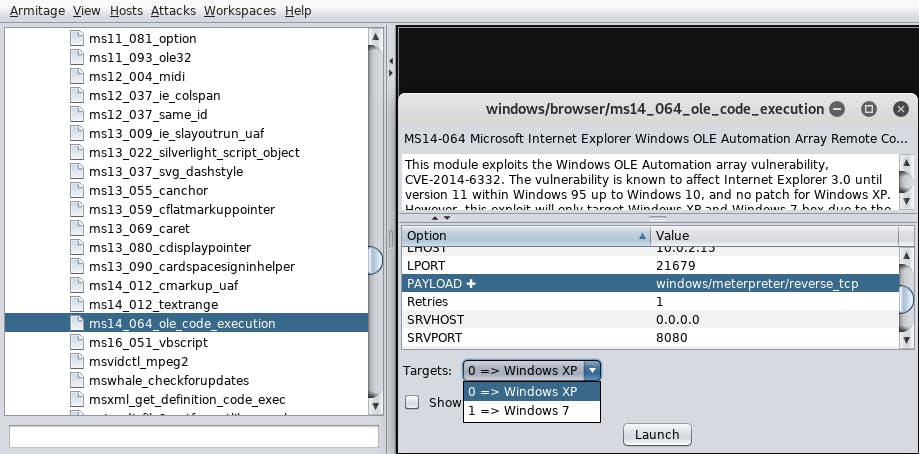919x454 pixels.
Task: Click the ms13_055_canchor file icon
Action: (x=77, y=190)
